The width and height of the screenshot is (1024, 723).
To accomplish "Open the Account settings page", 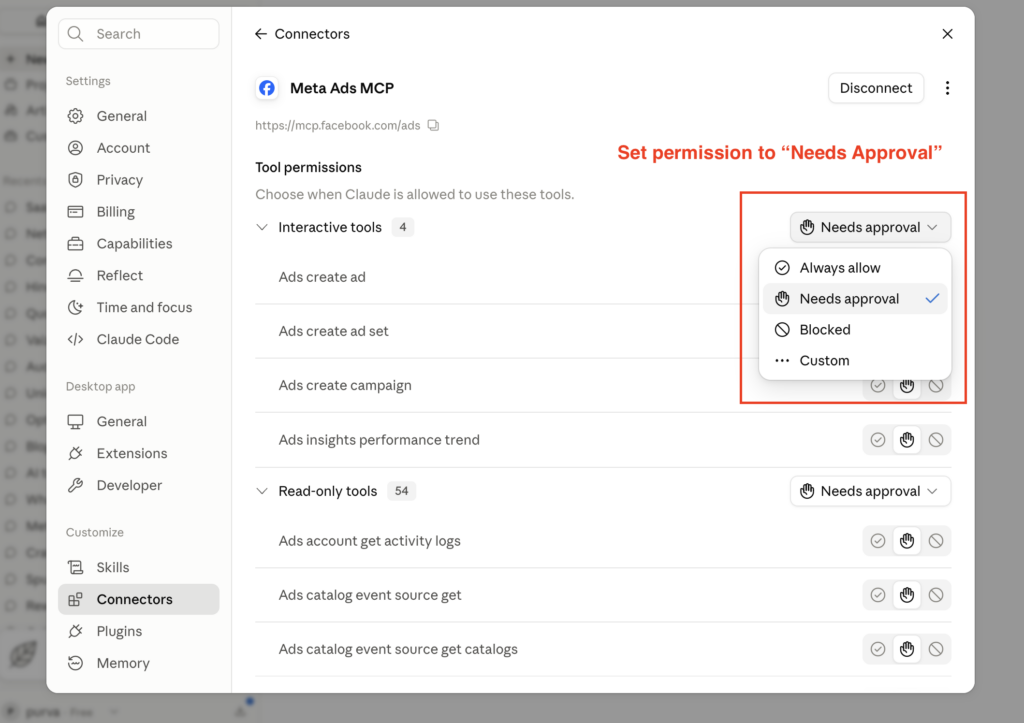I will tap(138, 148).
